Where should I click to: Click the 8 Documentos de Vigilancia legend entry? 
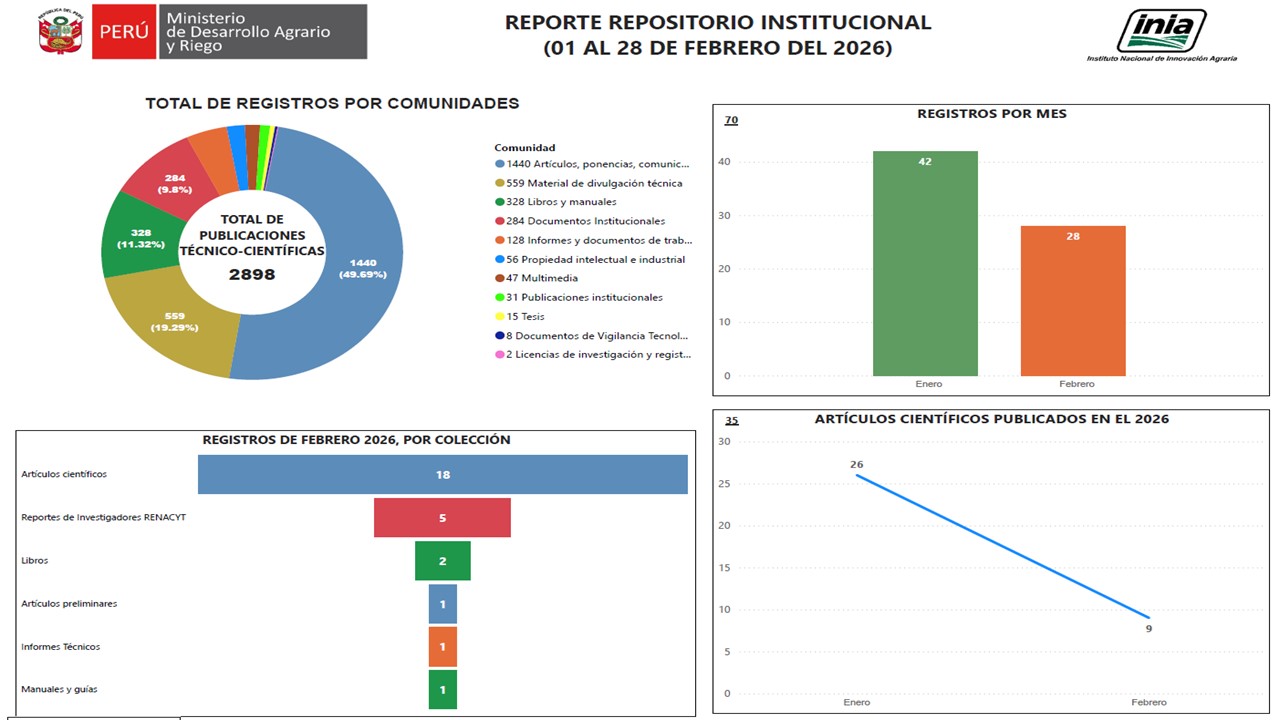(593, 335)
